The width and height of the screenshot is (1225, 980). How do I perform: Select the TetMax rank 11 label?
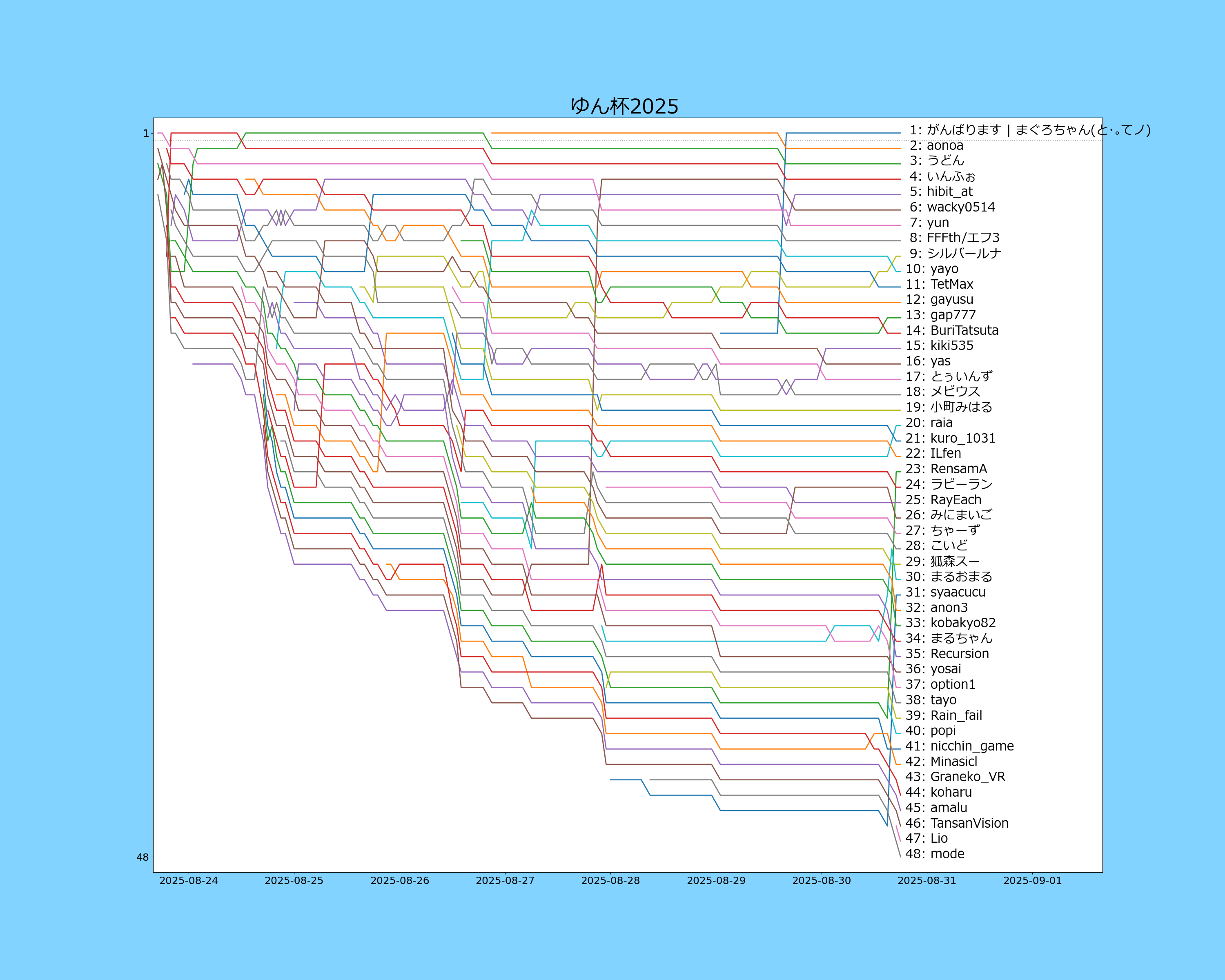click(939, 284)
